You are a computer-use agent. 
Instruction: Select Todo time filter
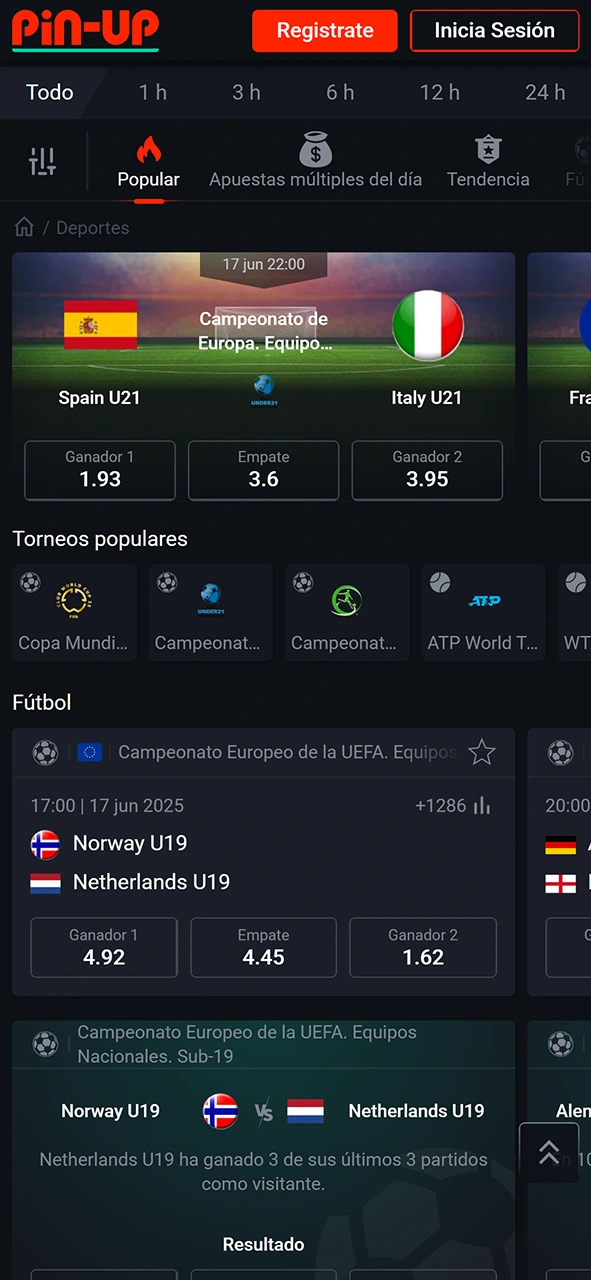tap(50, 92)
